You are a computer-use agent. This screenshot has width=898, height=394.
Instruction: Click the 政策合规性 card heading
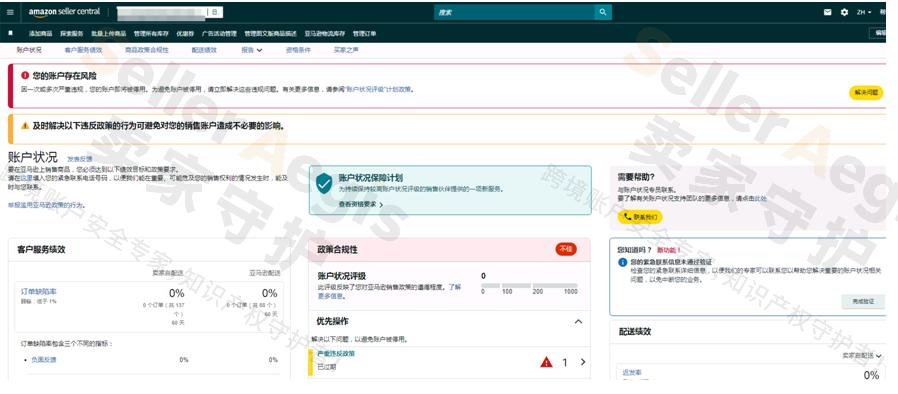click(337, 250)
